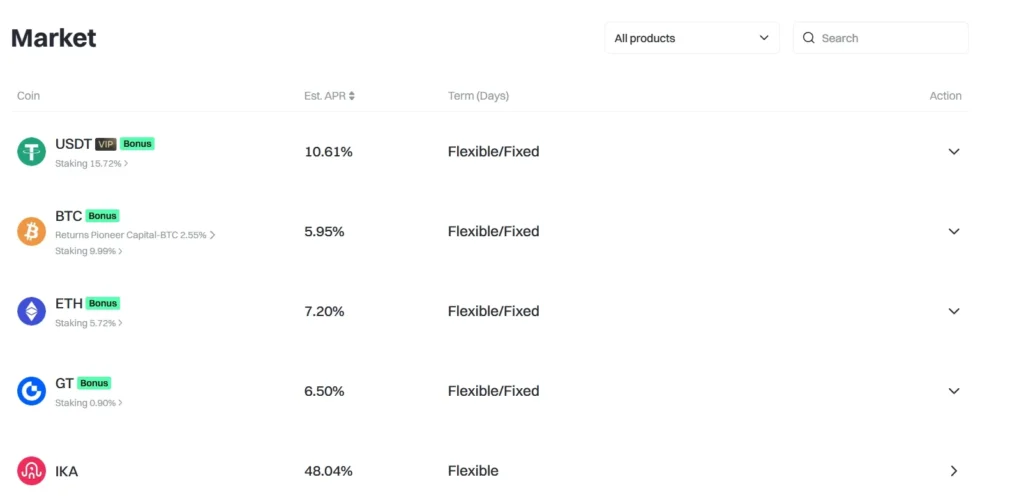Click the USDT Tether coin icon
The width and height of the screenshot is (1024, 498).
31,152
